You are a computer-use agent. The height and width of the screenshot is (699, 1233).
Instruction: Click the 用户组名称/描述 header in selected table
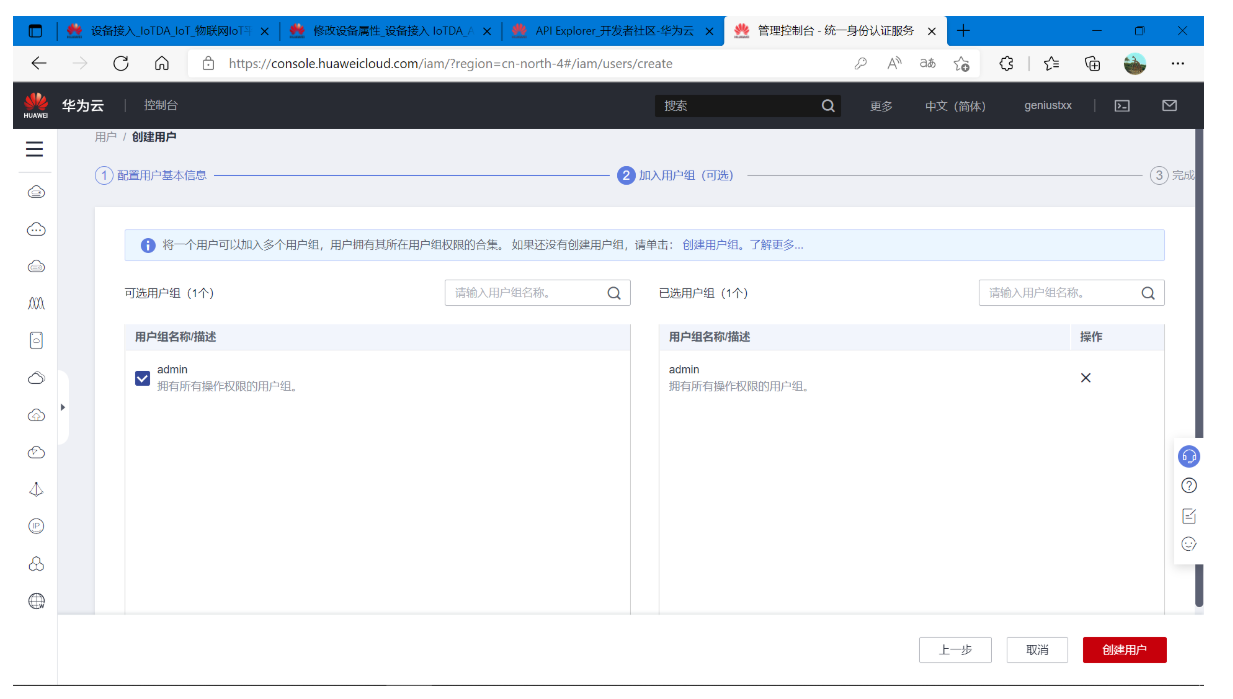709,337
